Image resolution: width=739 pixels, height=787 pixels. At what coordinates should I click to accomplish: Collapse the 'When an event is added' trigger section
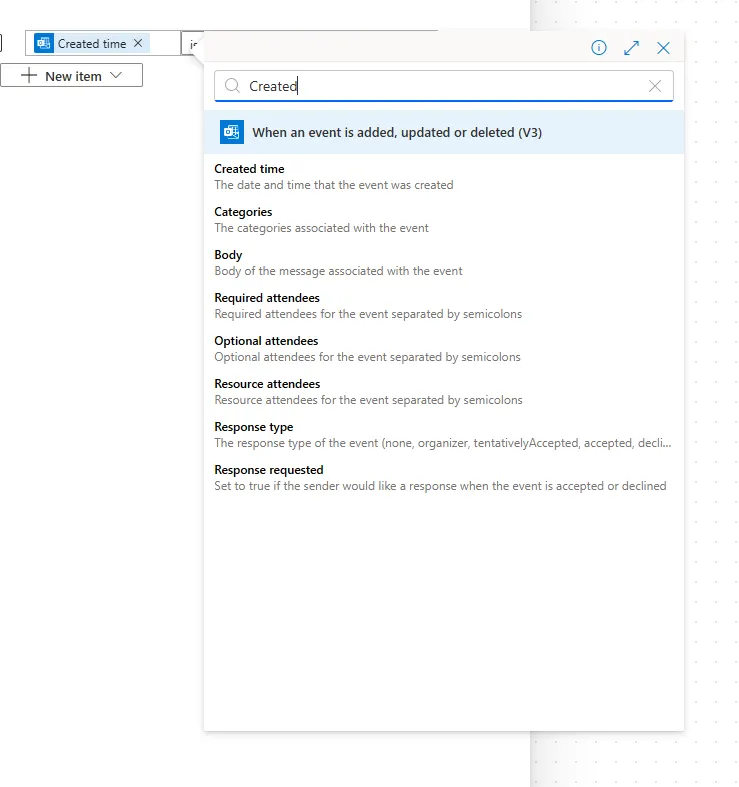pos(444,132)
